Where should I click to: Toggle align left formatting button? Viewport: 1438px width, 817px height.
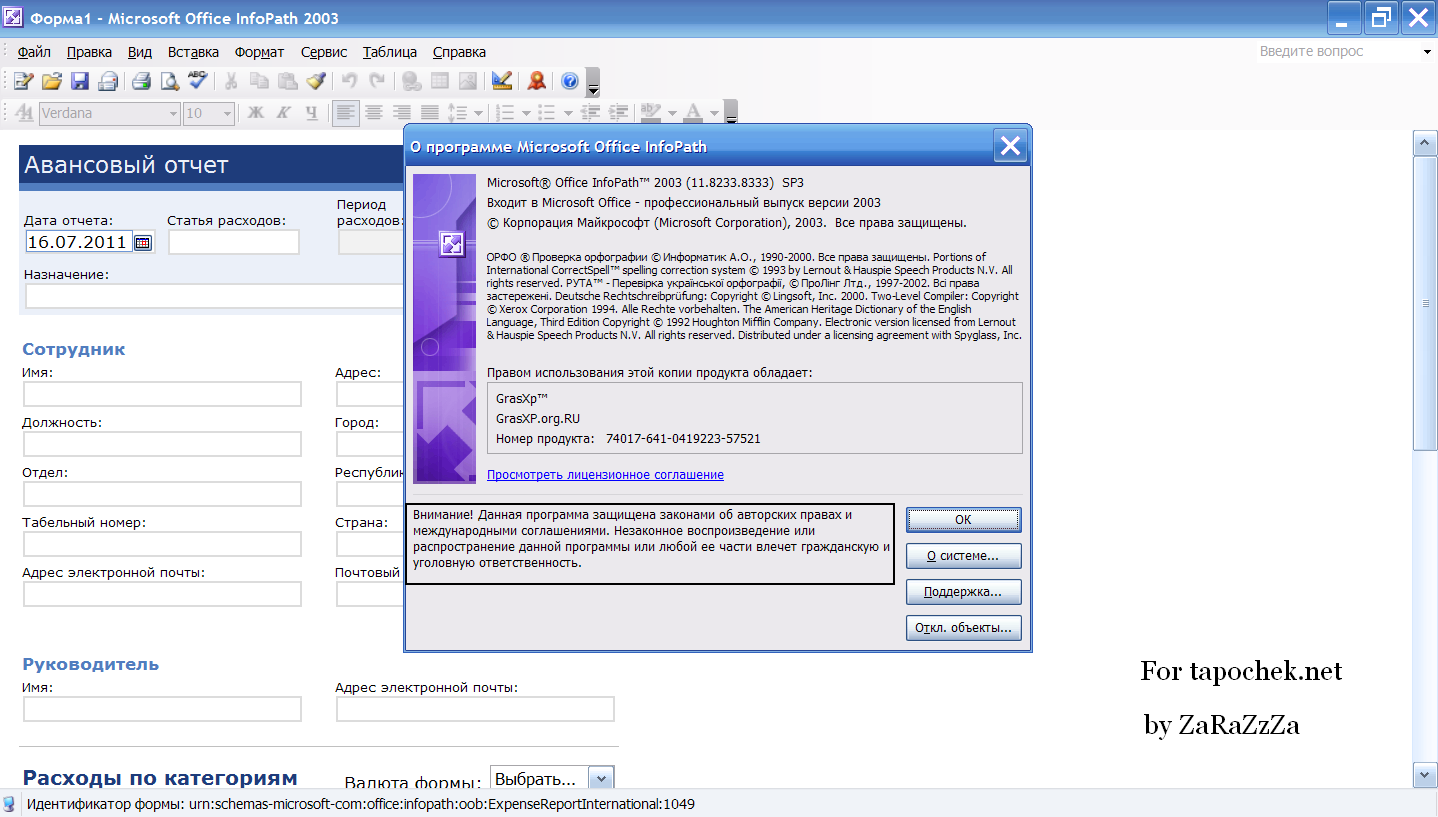point(346,113)
